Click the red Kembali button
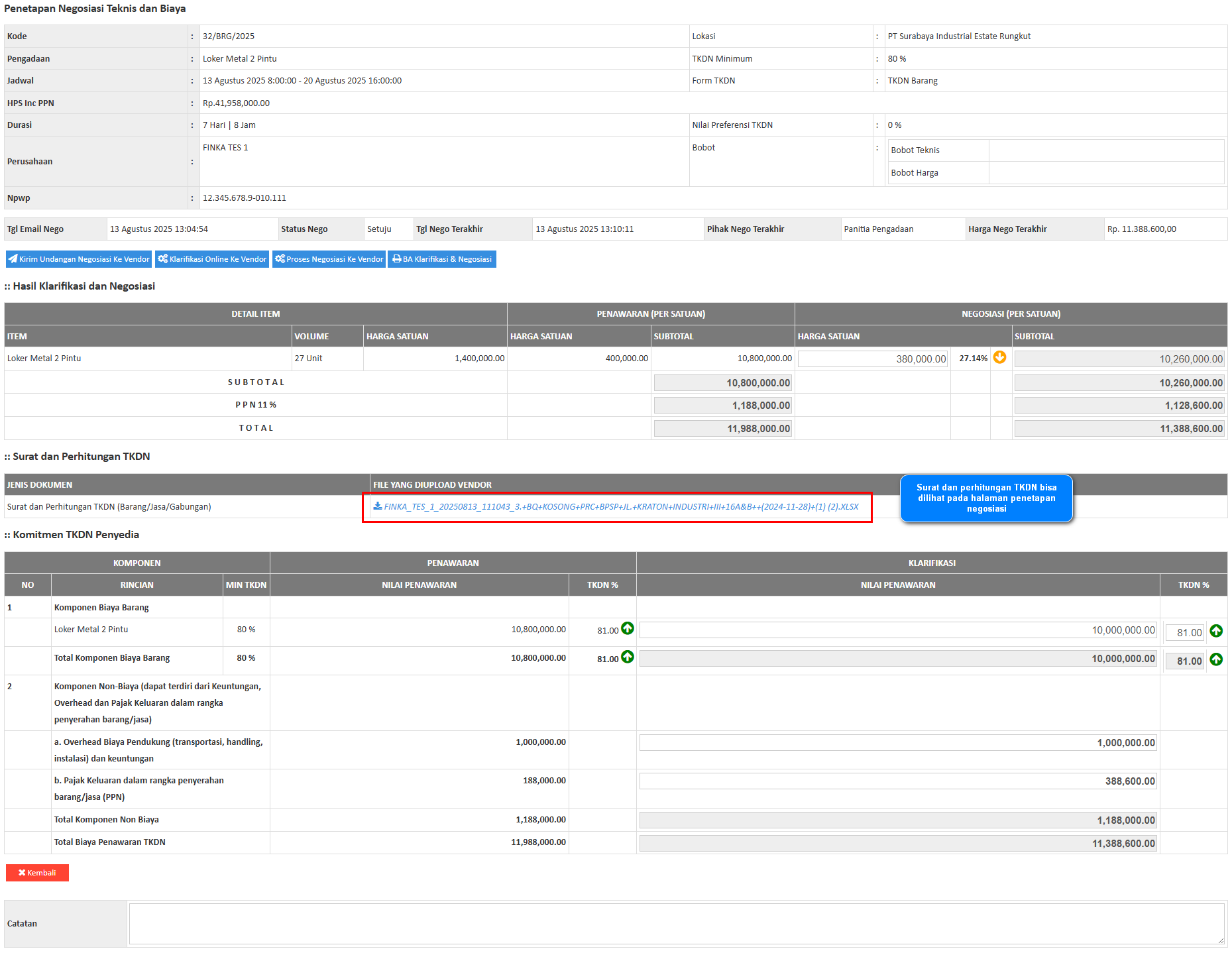Screen dimensions: 1232x953 tap(37, 873)
